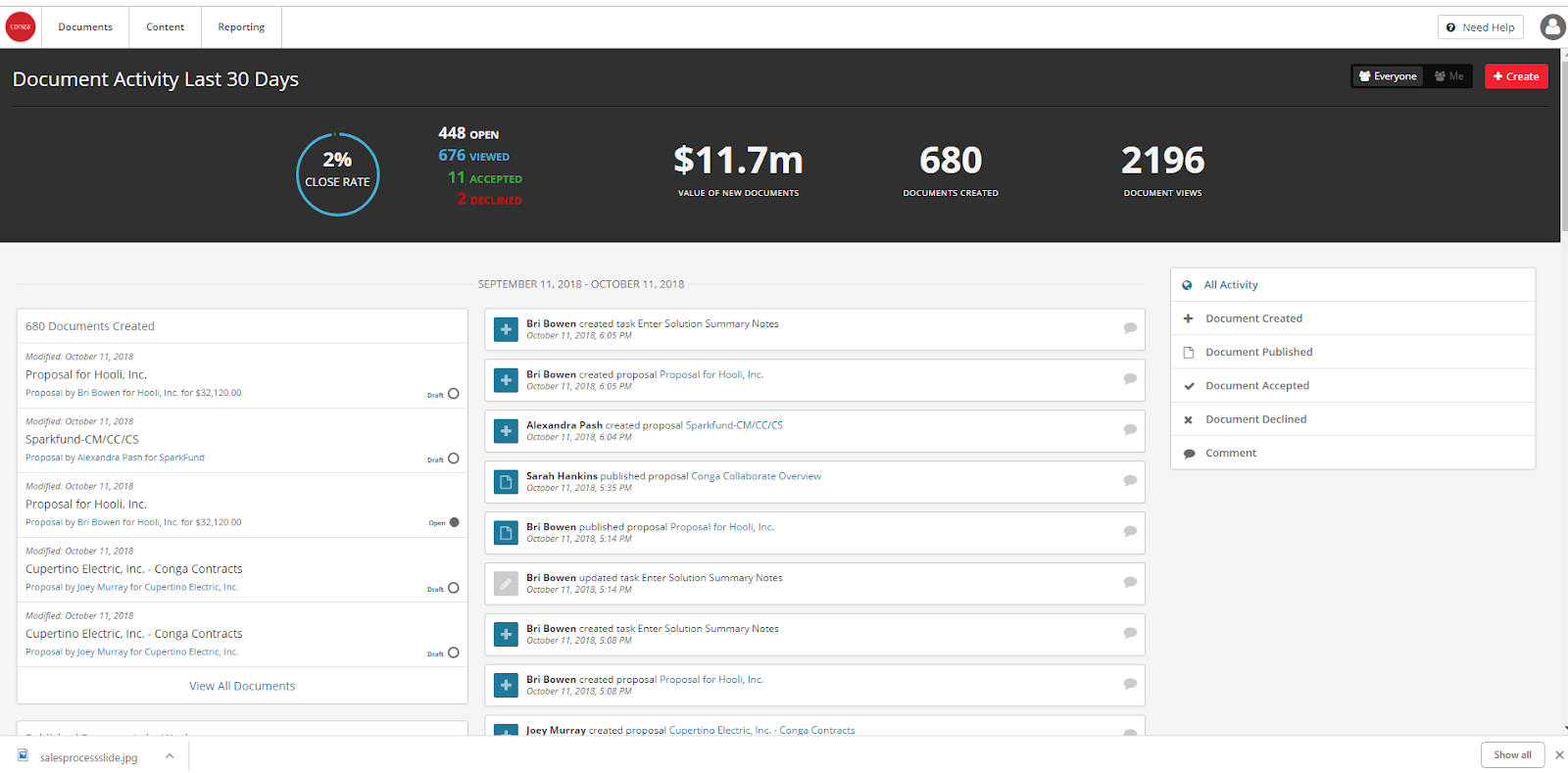
Task: Filter the feed by Document Declined
Action: point(1352,419)
